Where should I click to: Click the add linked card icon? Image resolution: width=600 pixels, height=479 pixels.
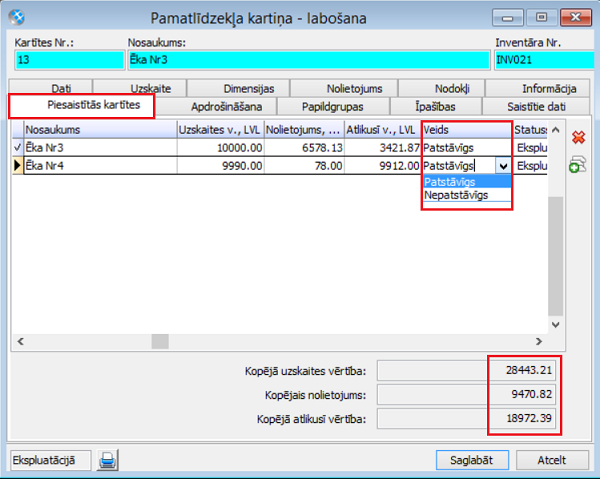[x=577, y=165]
